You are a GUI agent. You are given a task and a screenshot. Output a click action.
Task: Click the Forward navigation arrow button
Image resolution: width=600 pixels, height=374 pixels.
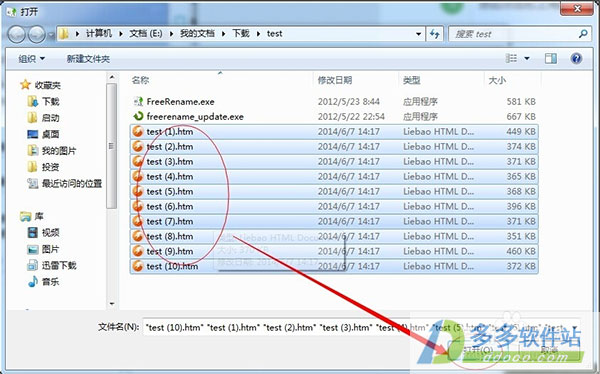(x=37, y=35)
